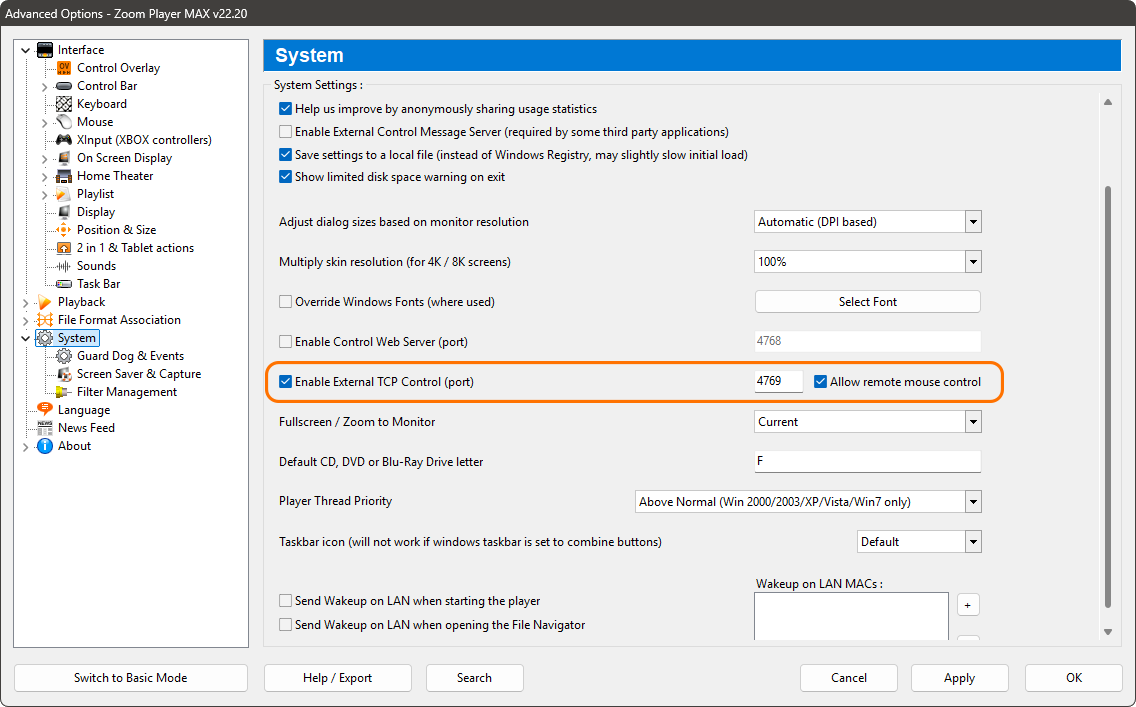Open the Fullscreen / Zoom to Monitor dropdown
Image resolution: width=1136 pixels, height=707 pixels.
971,421
